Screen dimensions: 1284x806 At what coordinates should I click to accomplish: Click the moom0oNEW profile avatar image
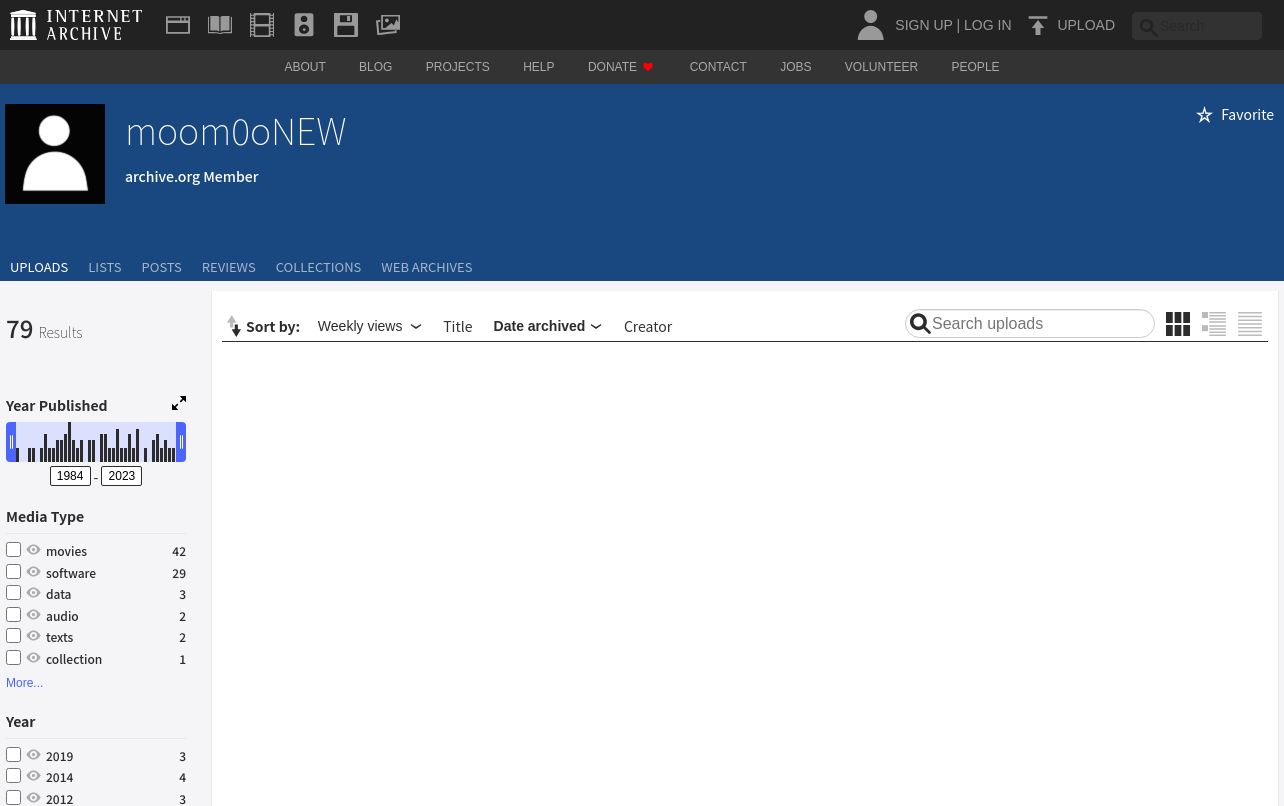tap(55, 154)
